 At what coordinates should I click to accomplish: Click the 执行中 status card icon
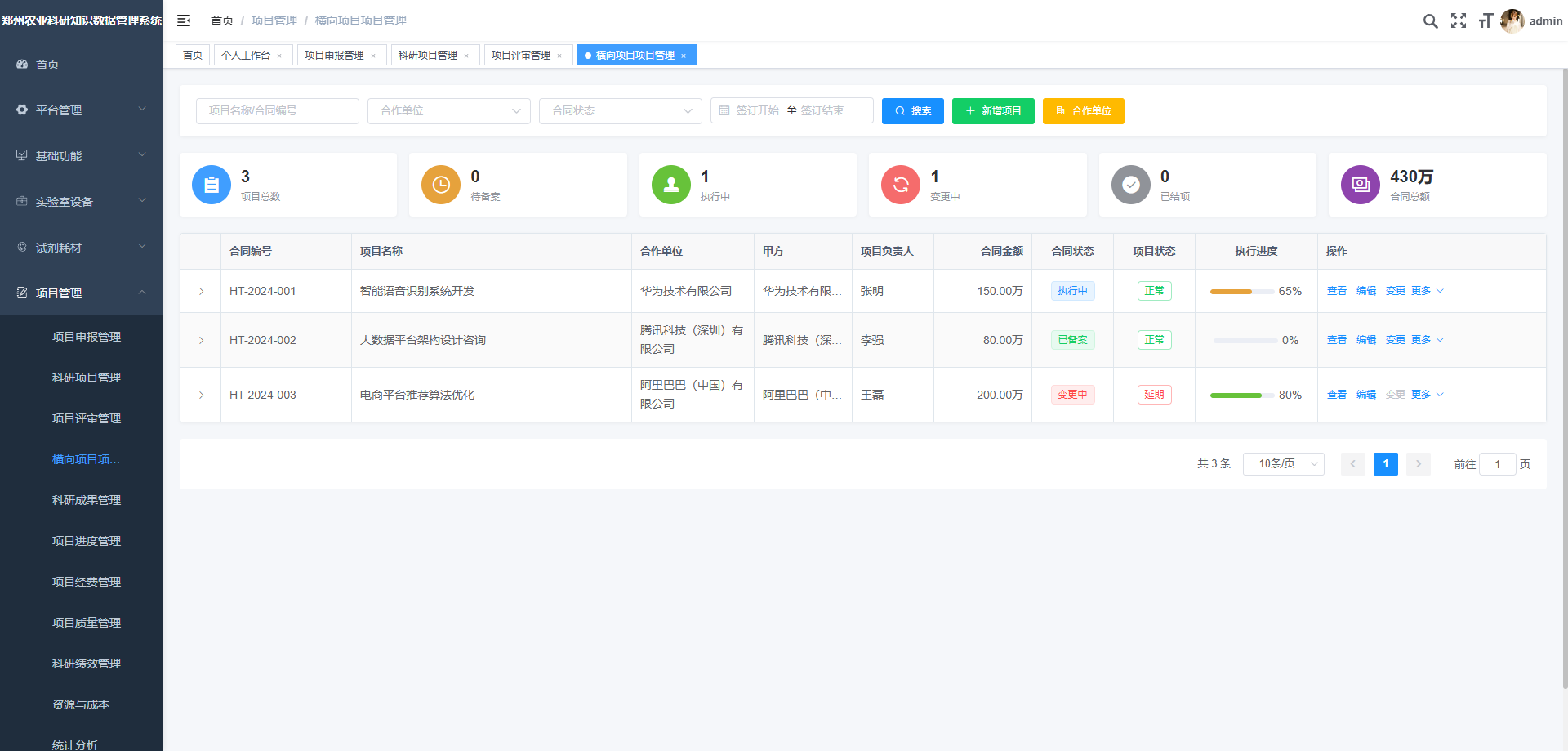pyautogui.click(x=670, y=185)
